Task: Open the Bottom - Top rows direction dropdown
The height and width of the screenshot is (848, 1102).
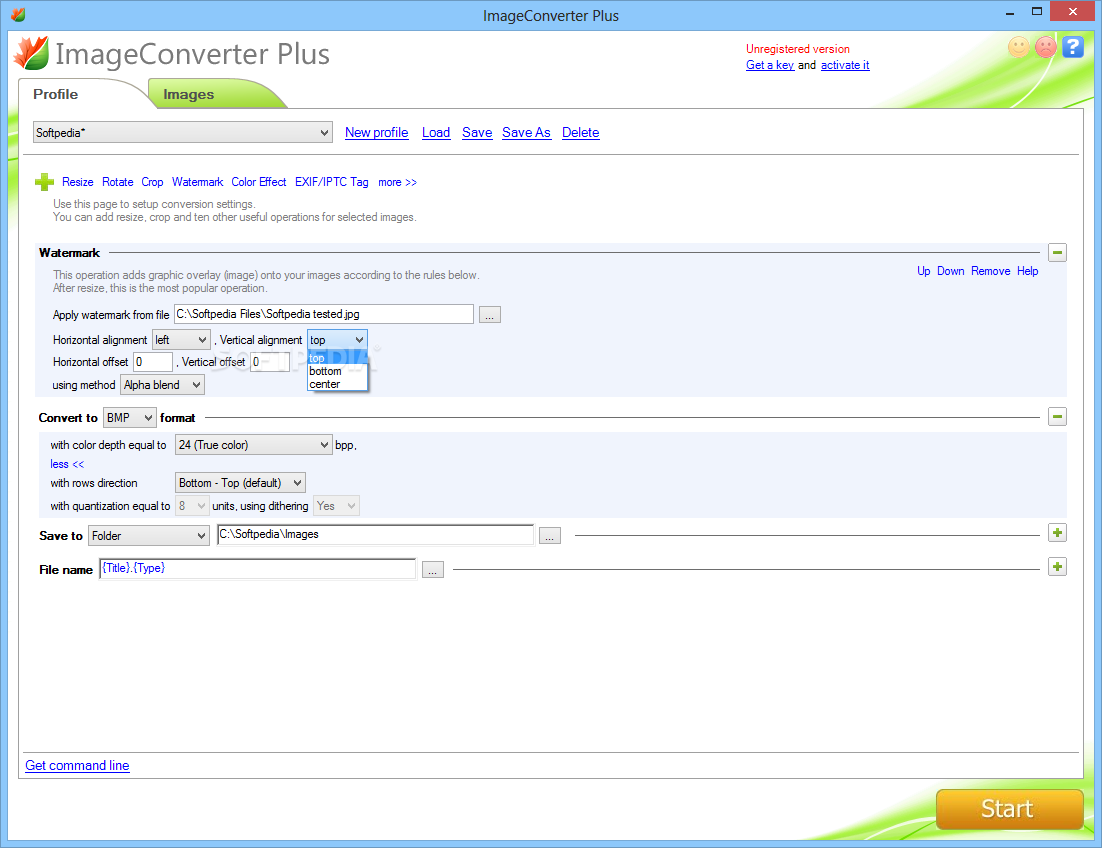Action: click(x=240, y=483)
